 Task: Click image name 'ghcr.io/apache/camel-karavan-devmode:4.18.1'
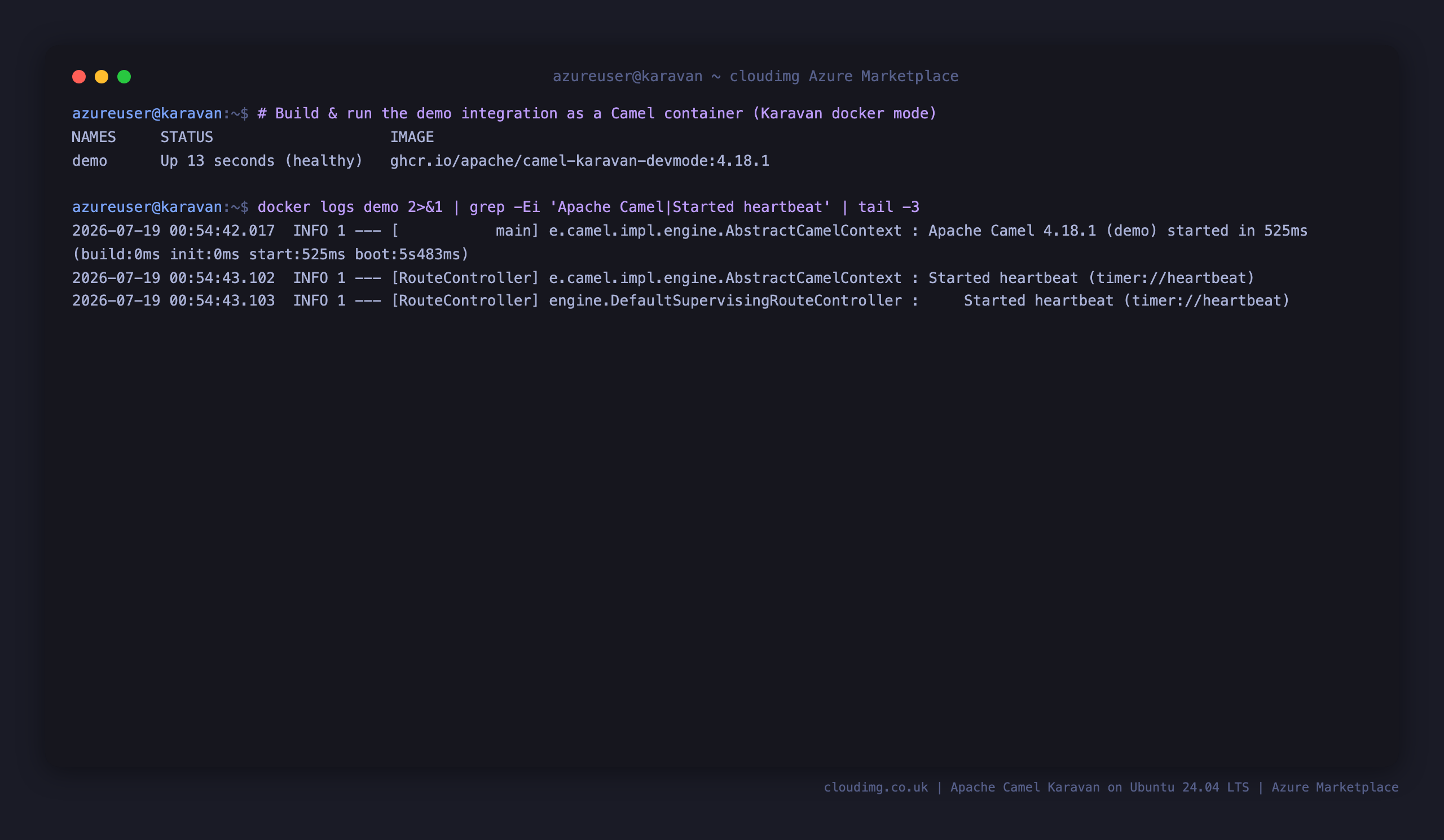[580, 161]
